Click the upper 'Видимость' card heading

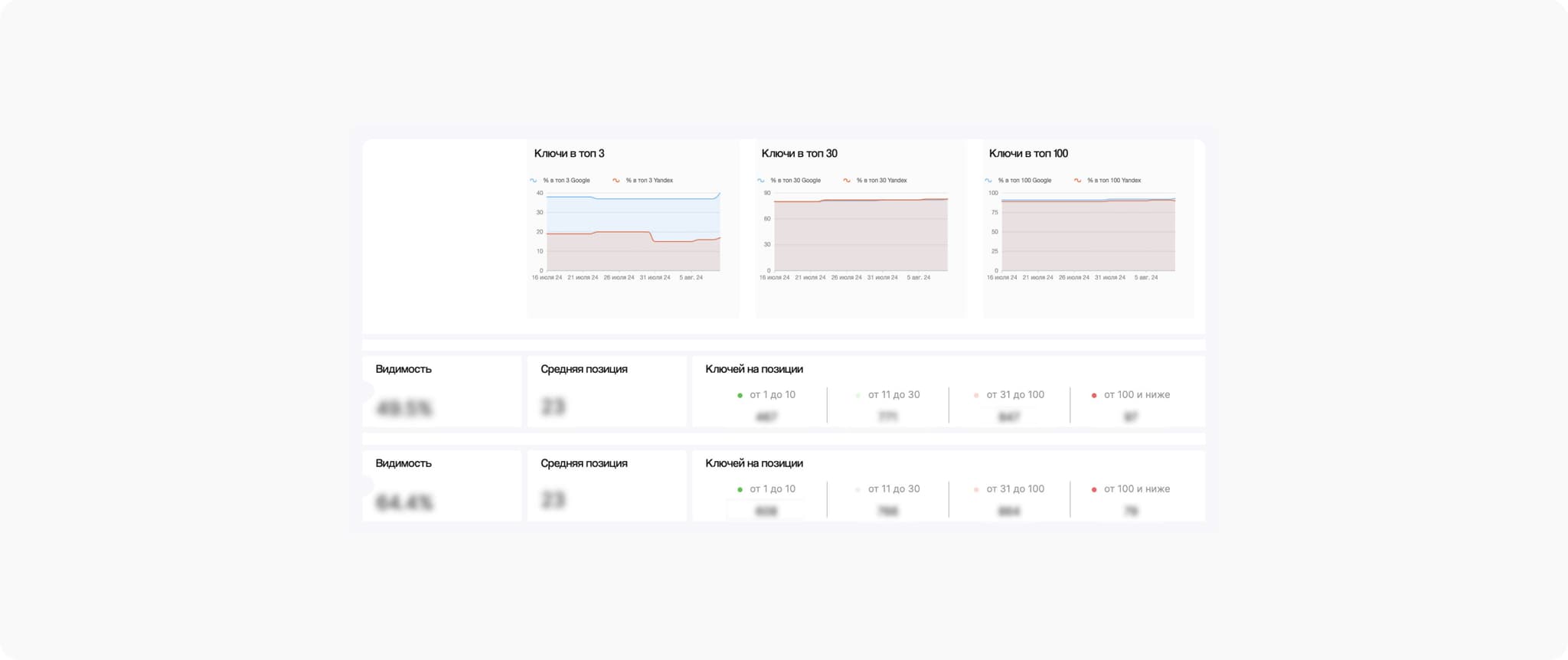click(x=403, y=369)
